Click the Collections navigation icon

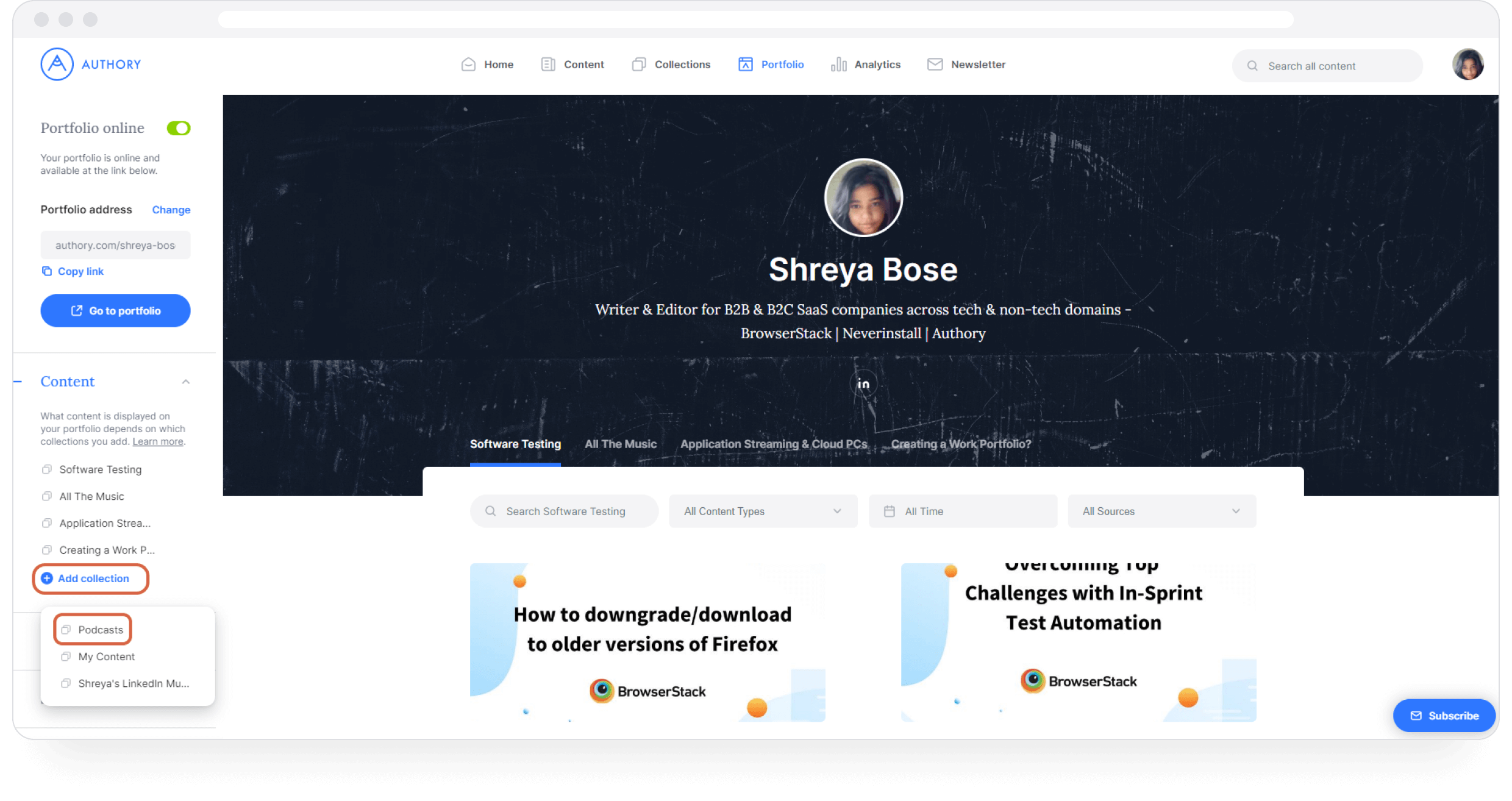(x=639, y=65)
